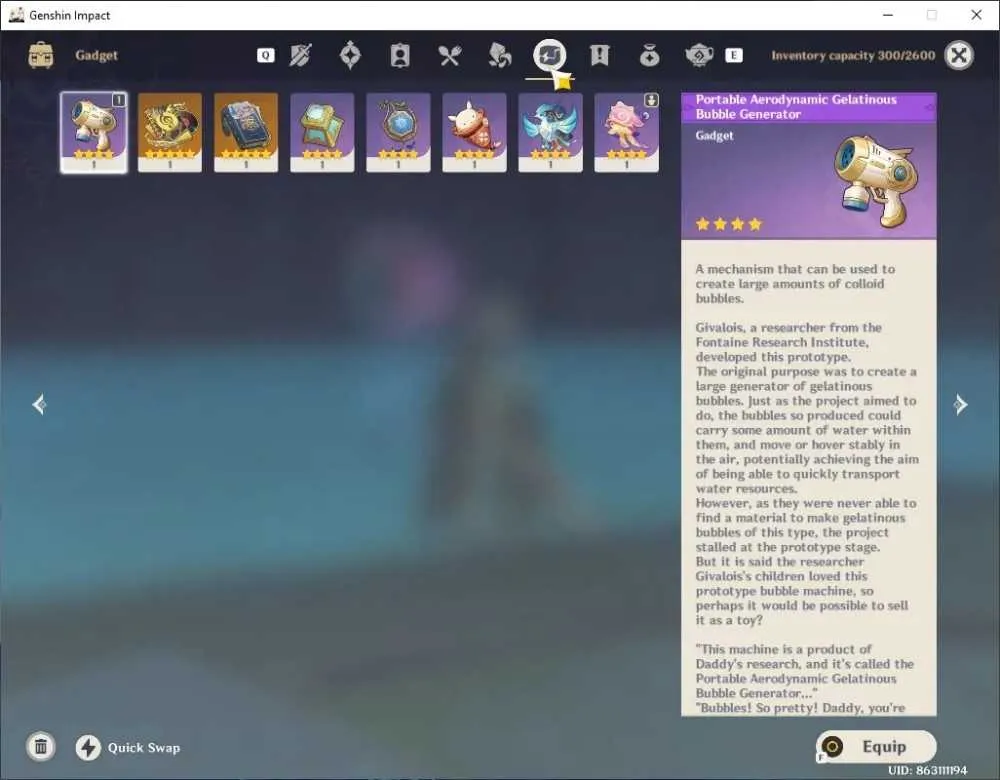Select the blue pendant gadget thumbnail
The image size is (1000, 780).
click(x=398, y=133)
